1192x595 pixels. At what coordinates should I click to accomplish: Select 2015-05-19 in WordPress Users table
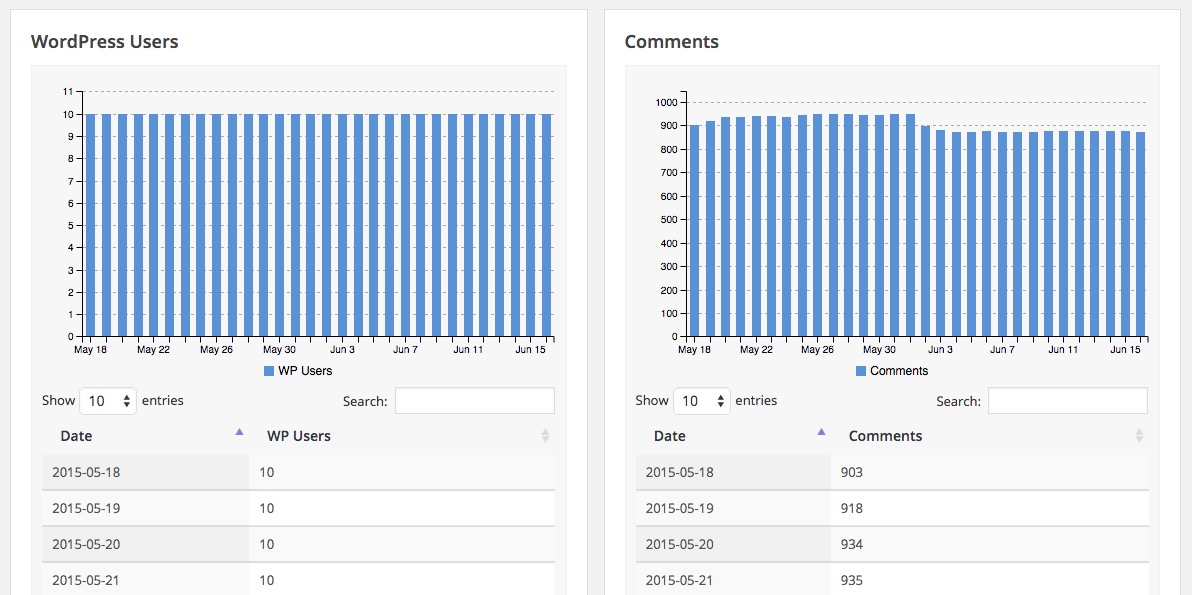[x=86, y=508]
